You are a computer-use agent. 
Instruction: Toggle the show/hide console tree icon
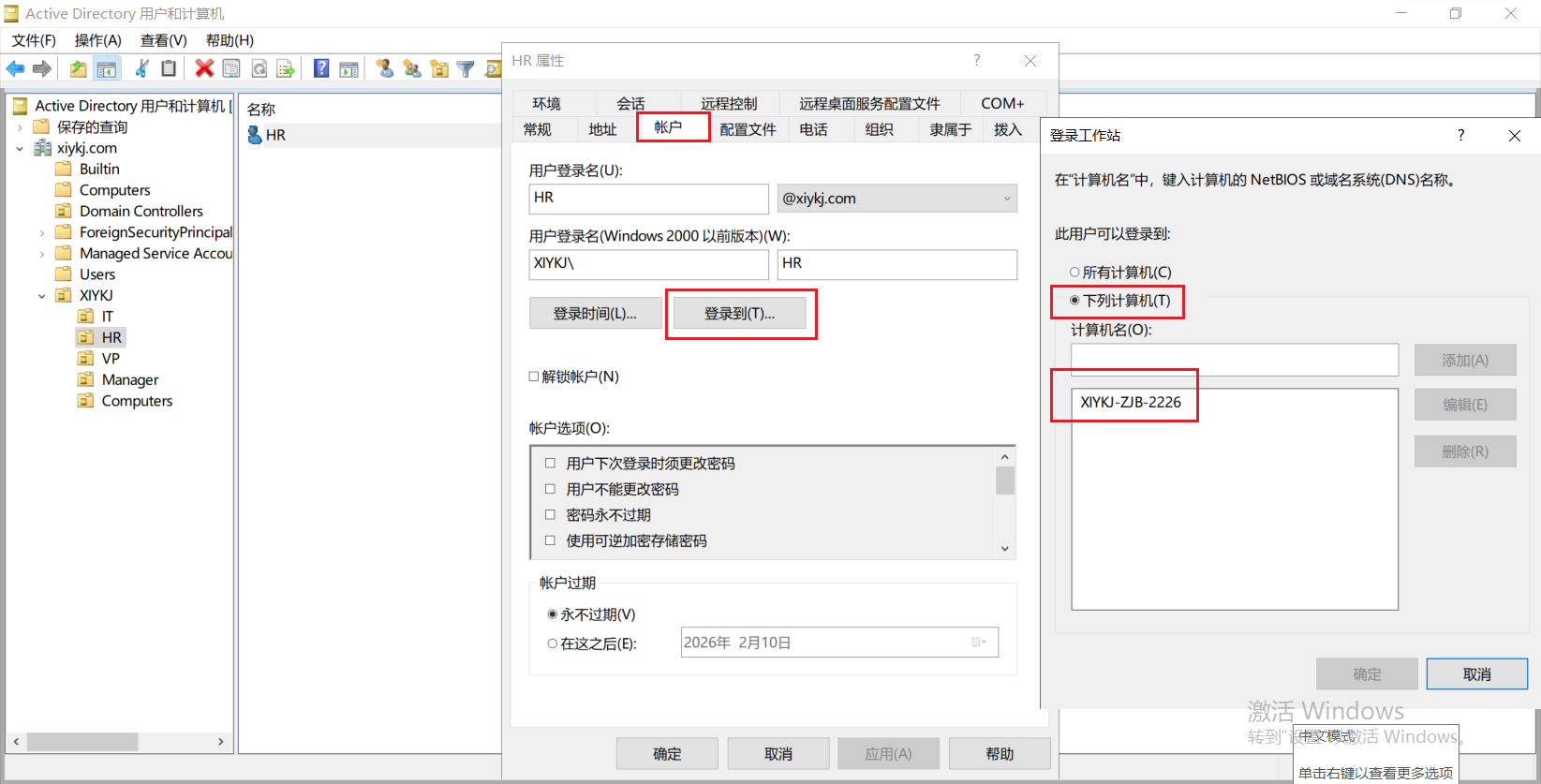107,68
